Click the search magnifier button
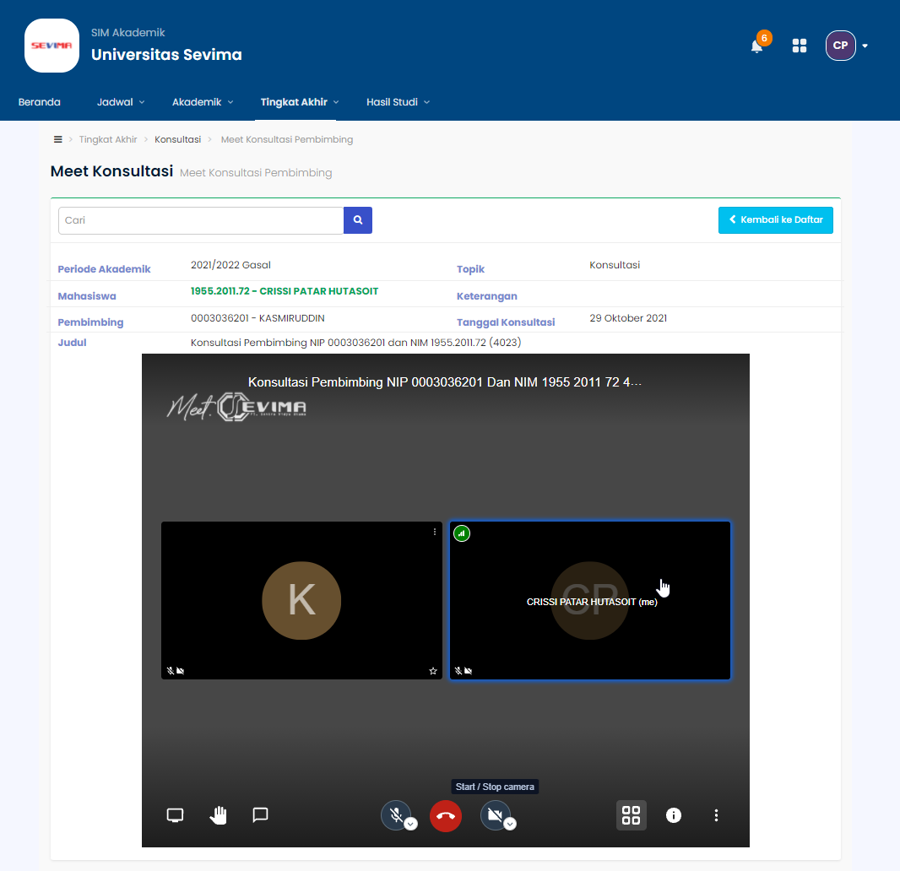 coord(358,220)
